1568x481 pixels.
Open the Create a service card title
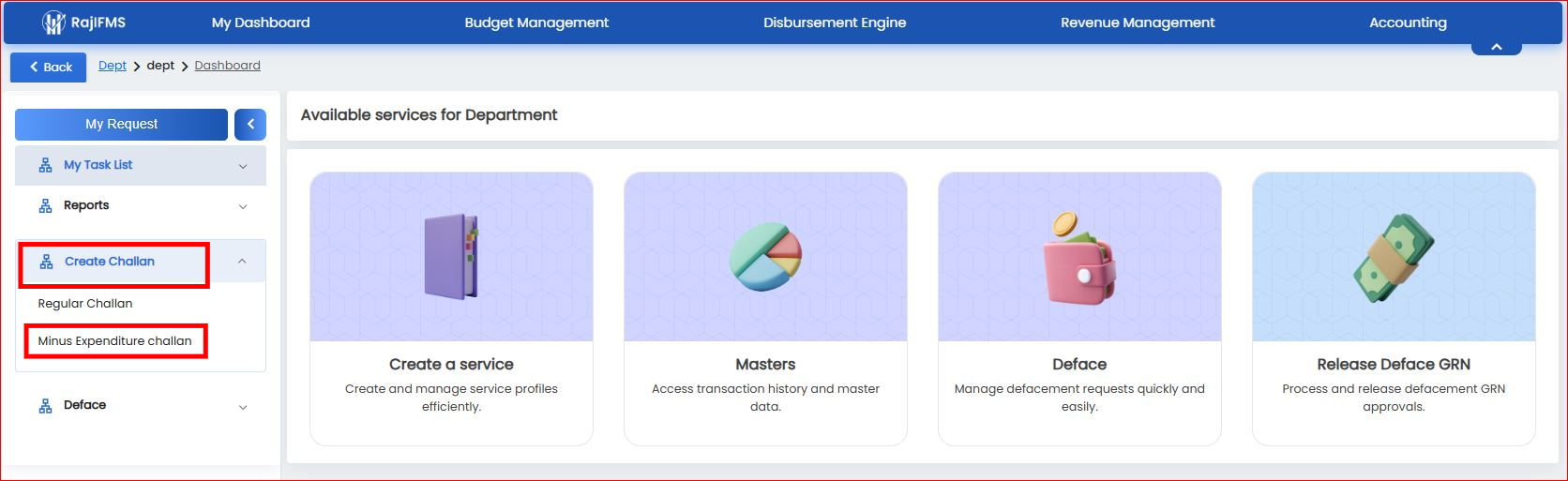(451, 365)
